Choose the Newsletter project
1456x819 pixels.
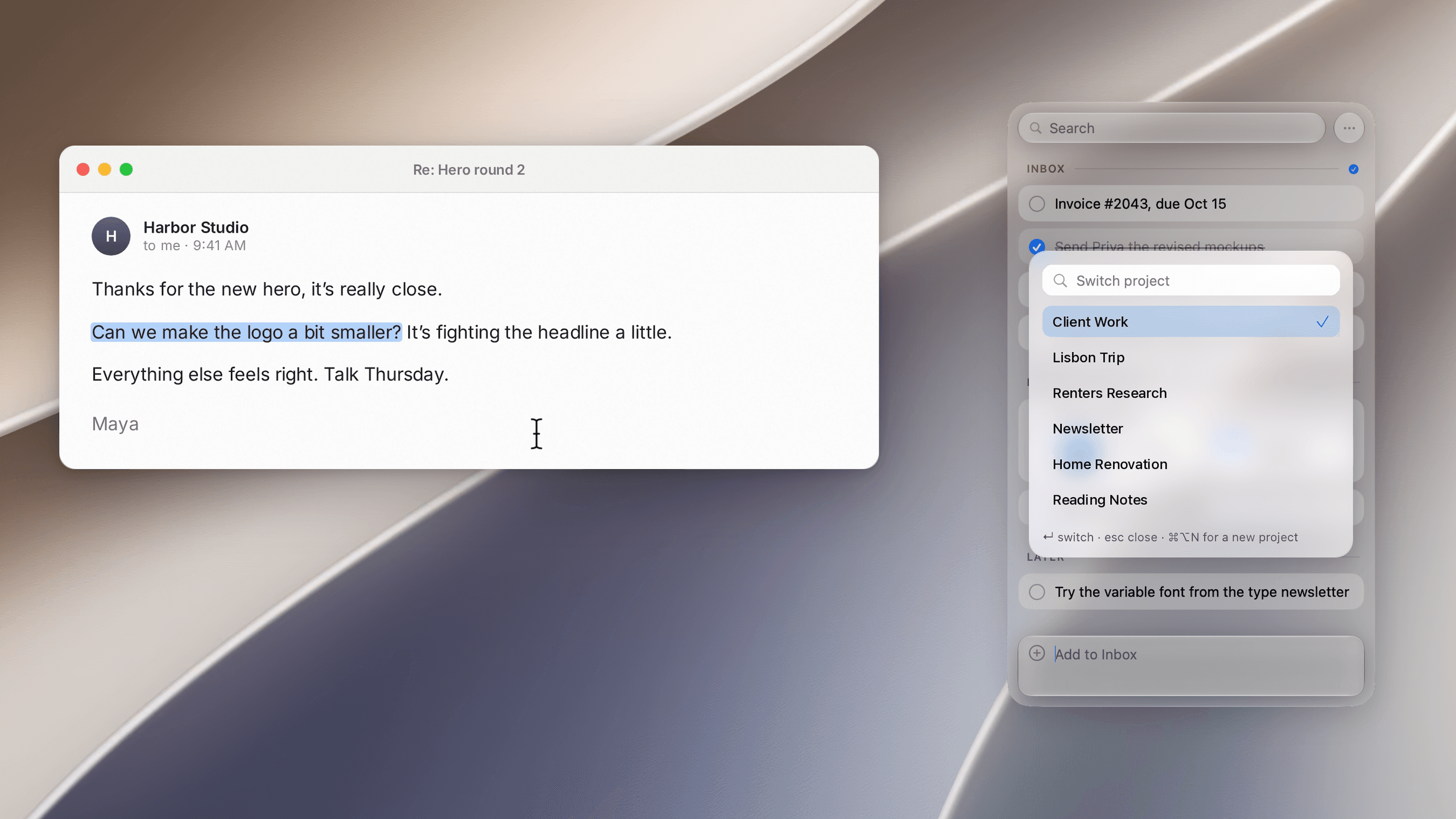(1190, 428)
